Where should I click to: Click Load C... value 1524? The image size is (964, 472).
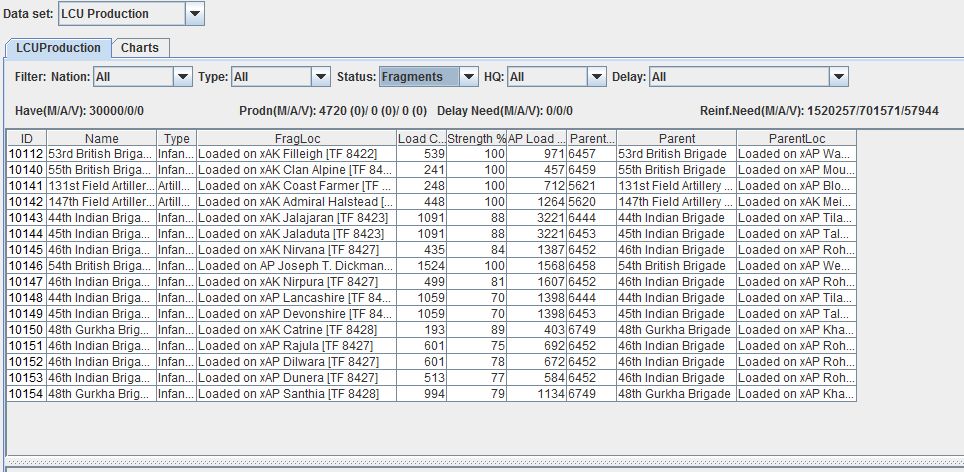(x=421, y=266)
